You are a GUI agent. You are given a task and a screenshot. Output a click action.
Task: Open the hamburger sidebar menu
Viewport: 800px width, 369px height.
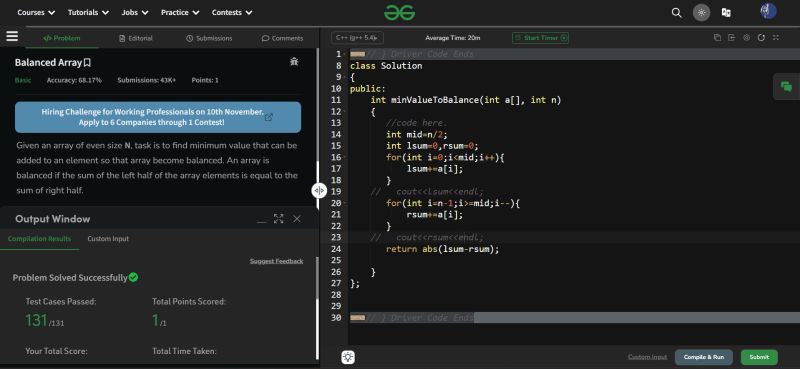click(12, 36)
